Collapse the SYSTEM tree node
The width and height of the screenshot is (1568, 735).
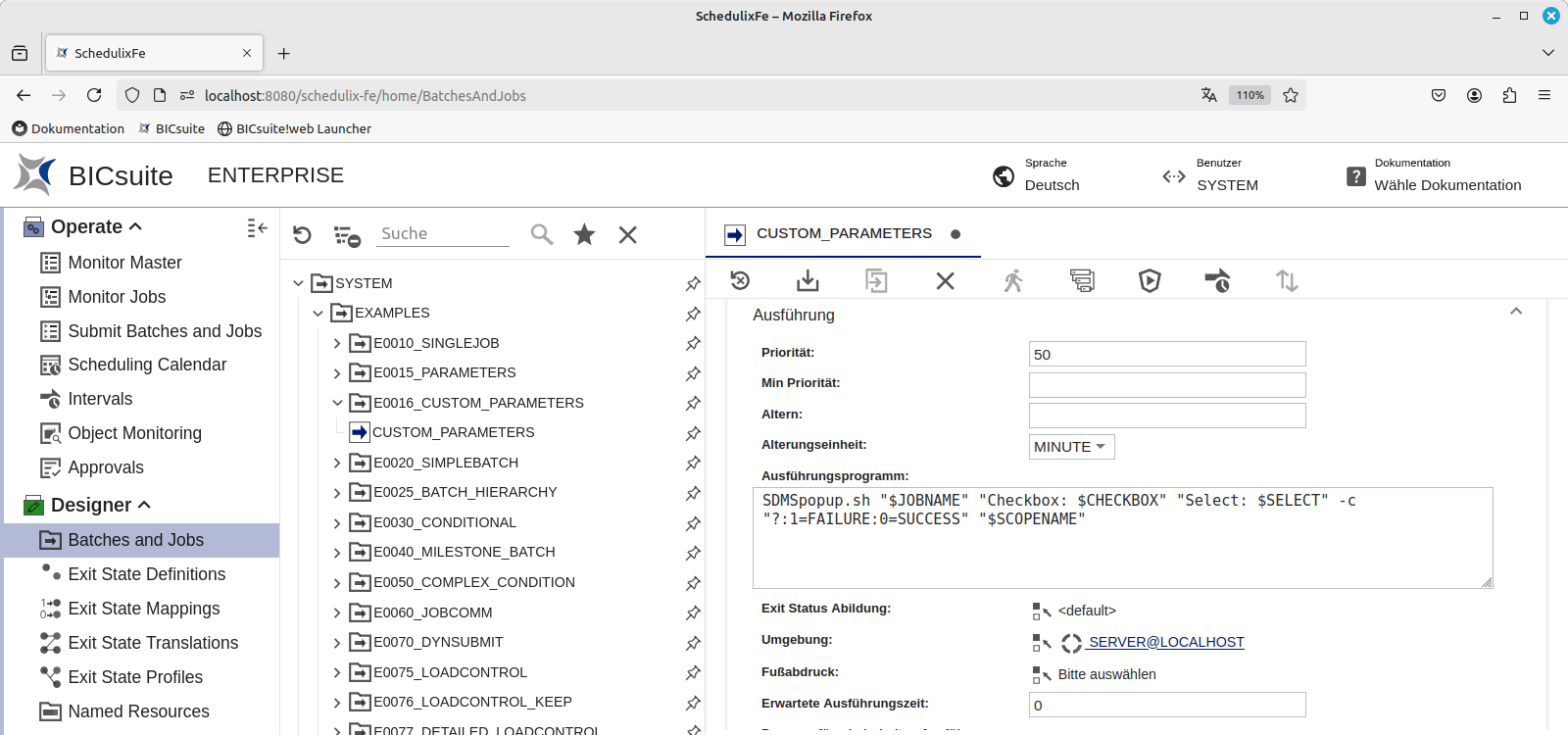pyautogui.click(x=298, y=283)
